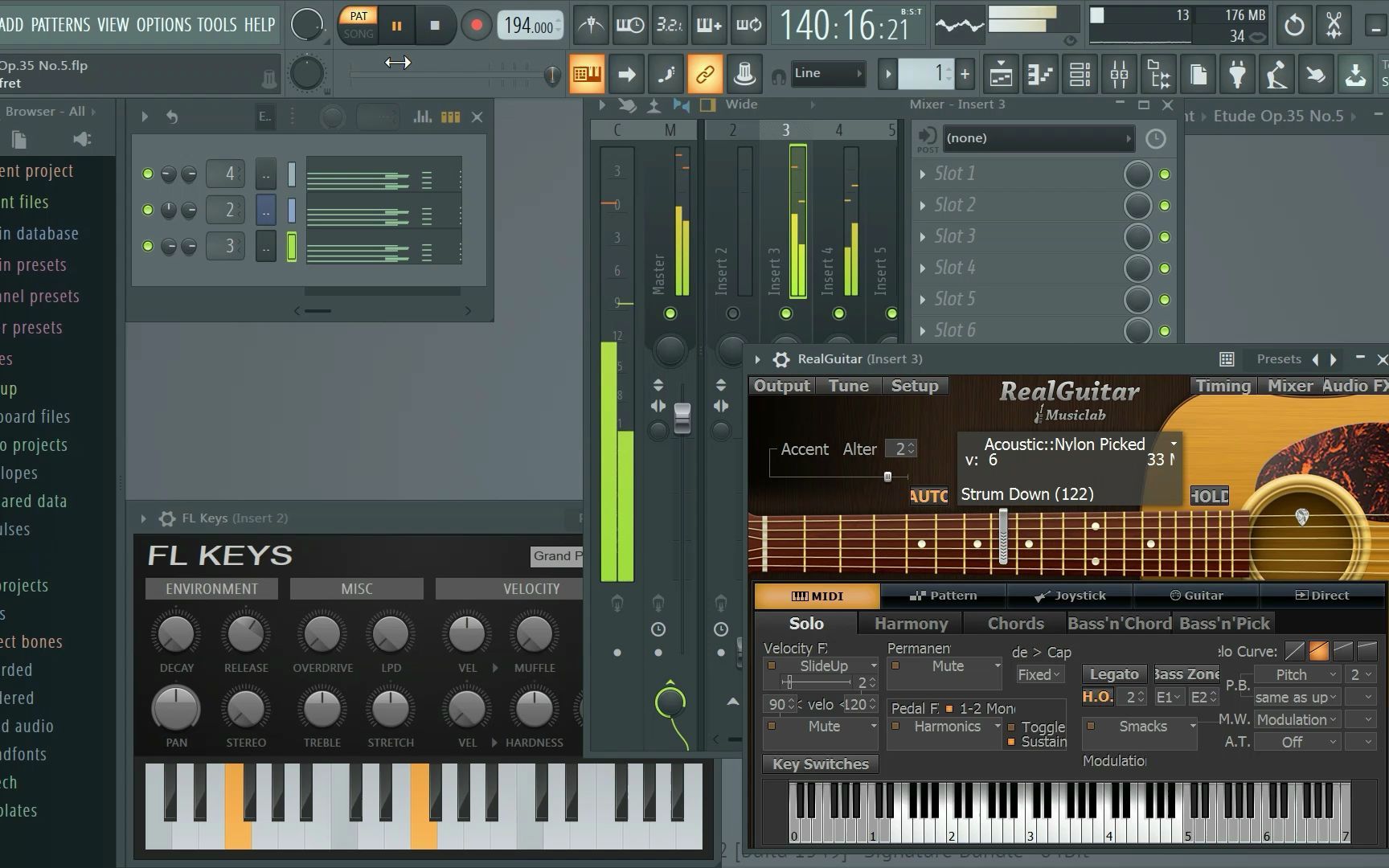This screenshot has height=868, width=1389.
Task: Open the plugin picker plug icon
Action: 1237,75
